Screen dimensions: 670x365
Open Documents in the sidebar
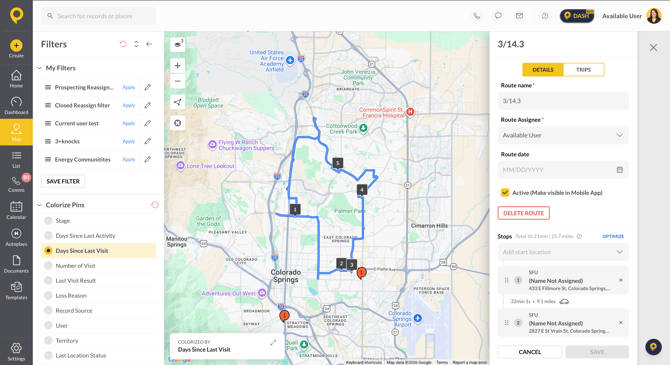[x=16, y=264]
